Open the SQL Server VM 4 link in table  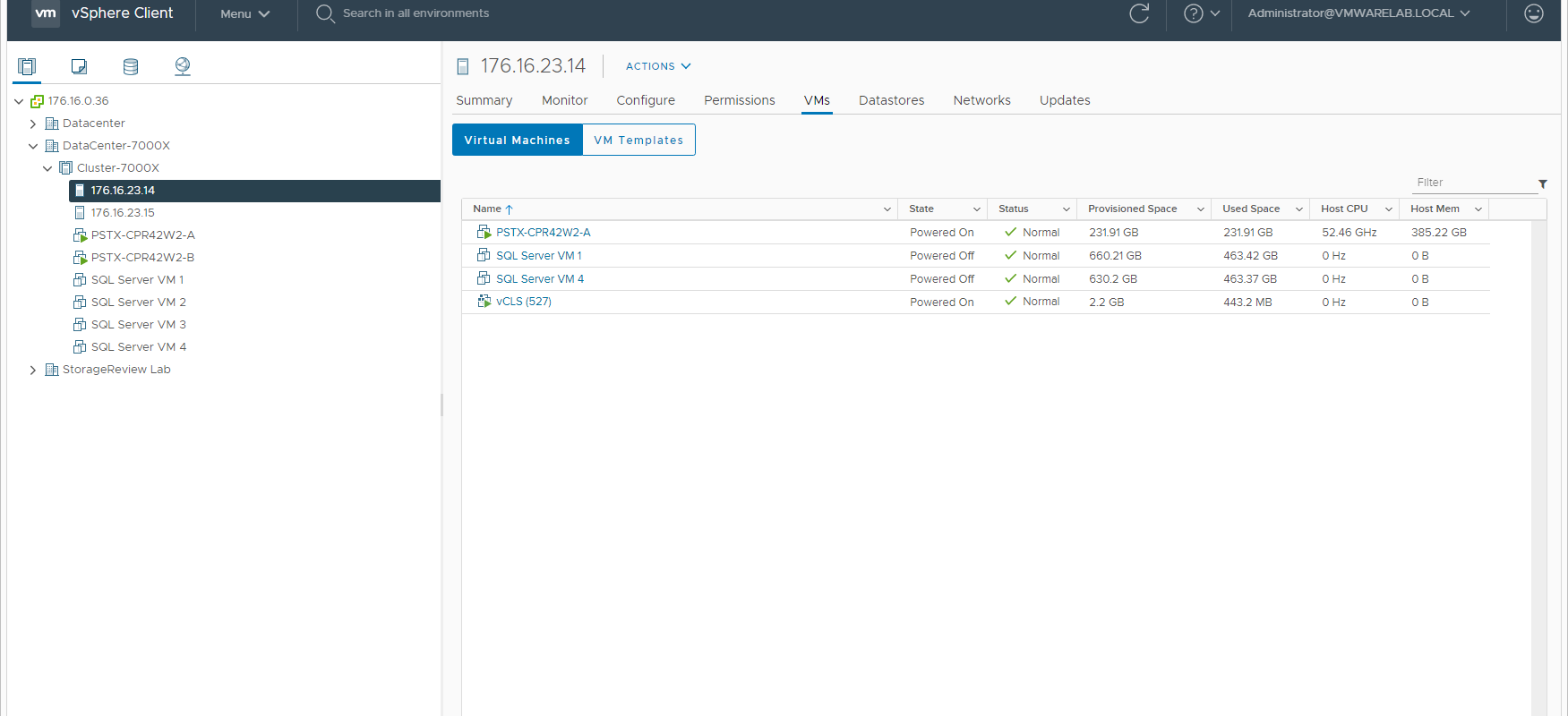(540, 279)
